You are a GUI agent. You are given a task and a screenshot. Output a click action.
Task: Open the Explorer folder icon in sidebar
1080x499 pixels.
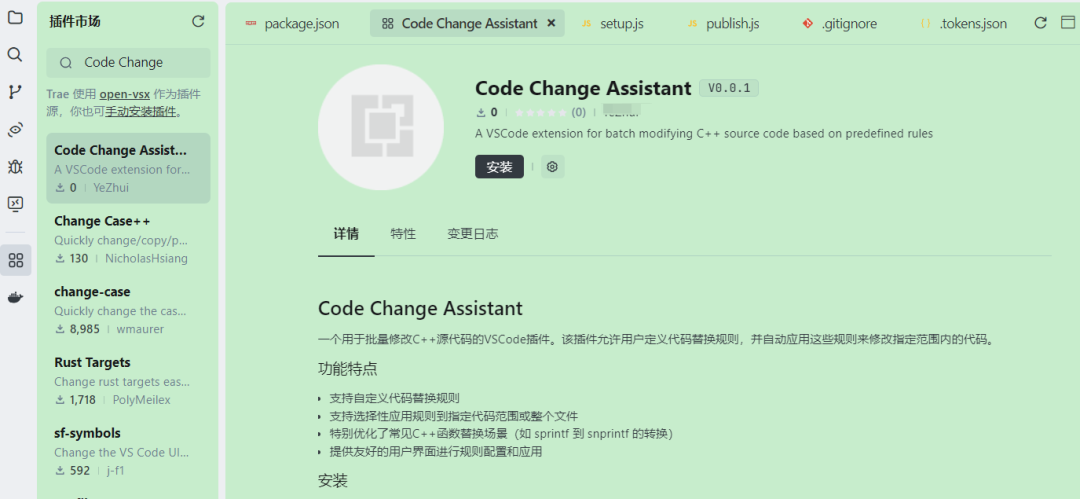tap(15, 18)
